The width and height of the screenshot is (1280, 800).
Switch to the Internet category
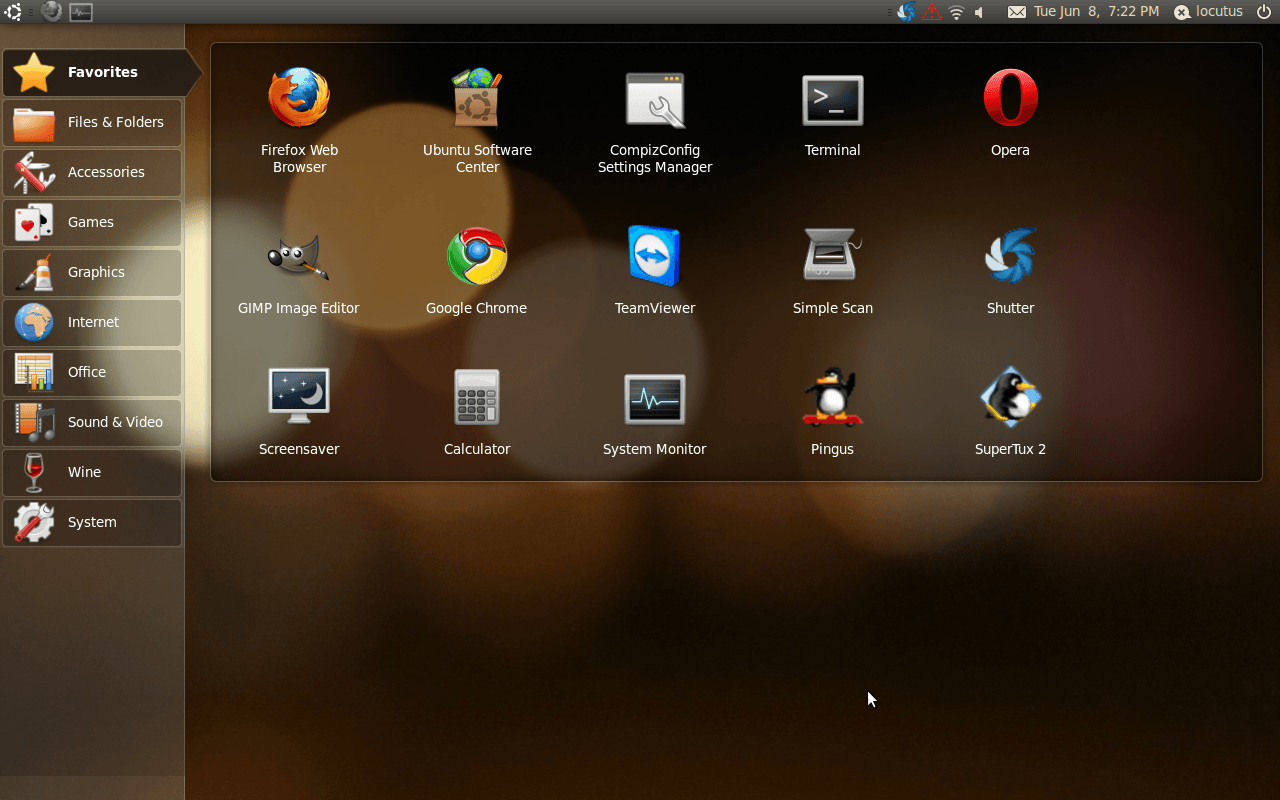[92, 322]
